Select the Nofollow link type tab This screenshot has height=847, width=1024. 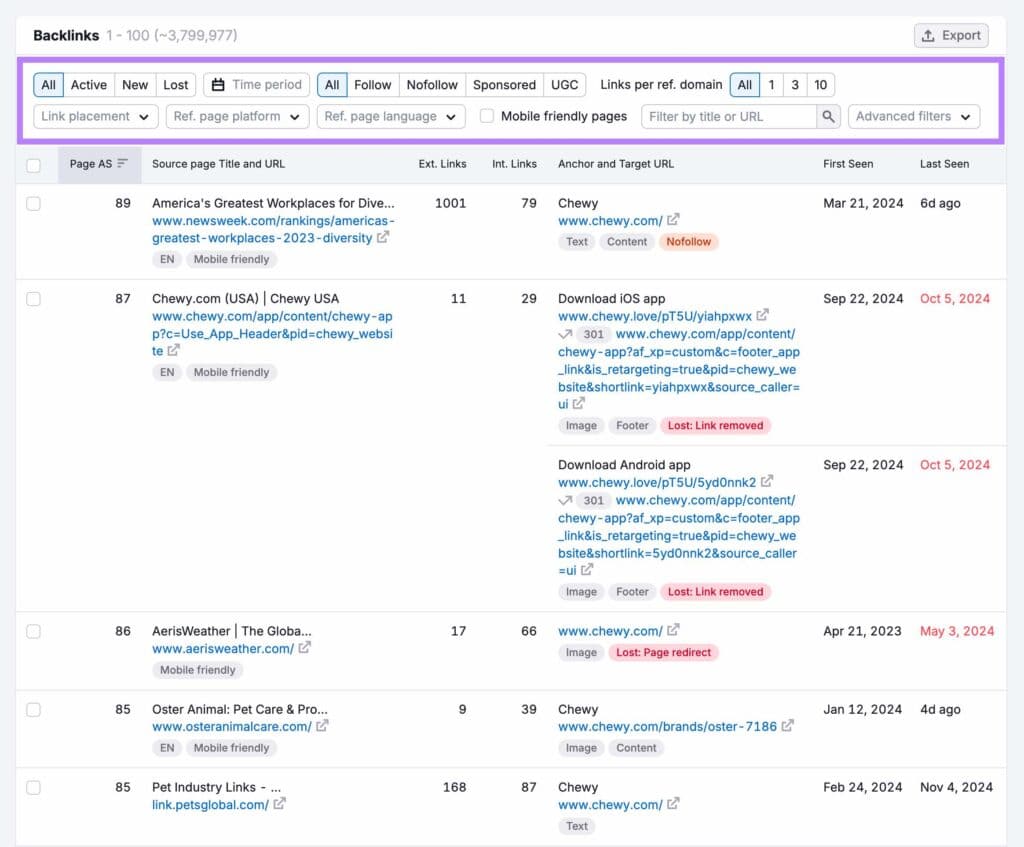[x=432, y=85]
